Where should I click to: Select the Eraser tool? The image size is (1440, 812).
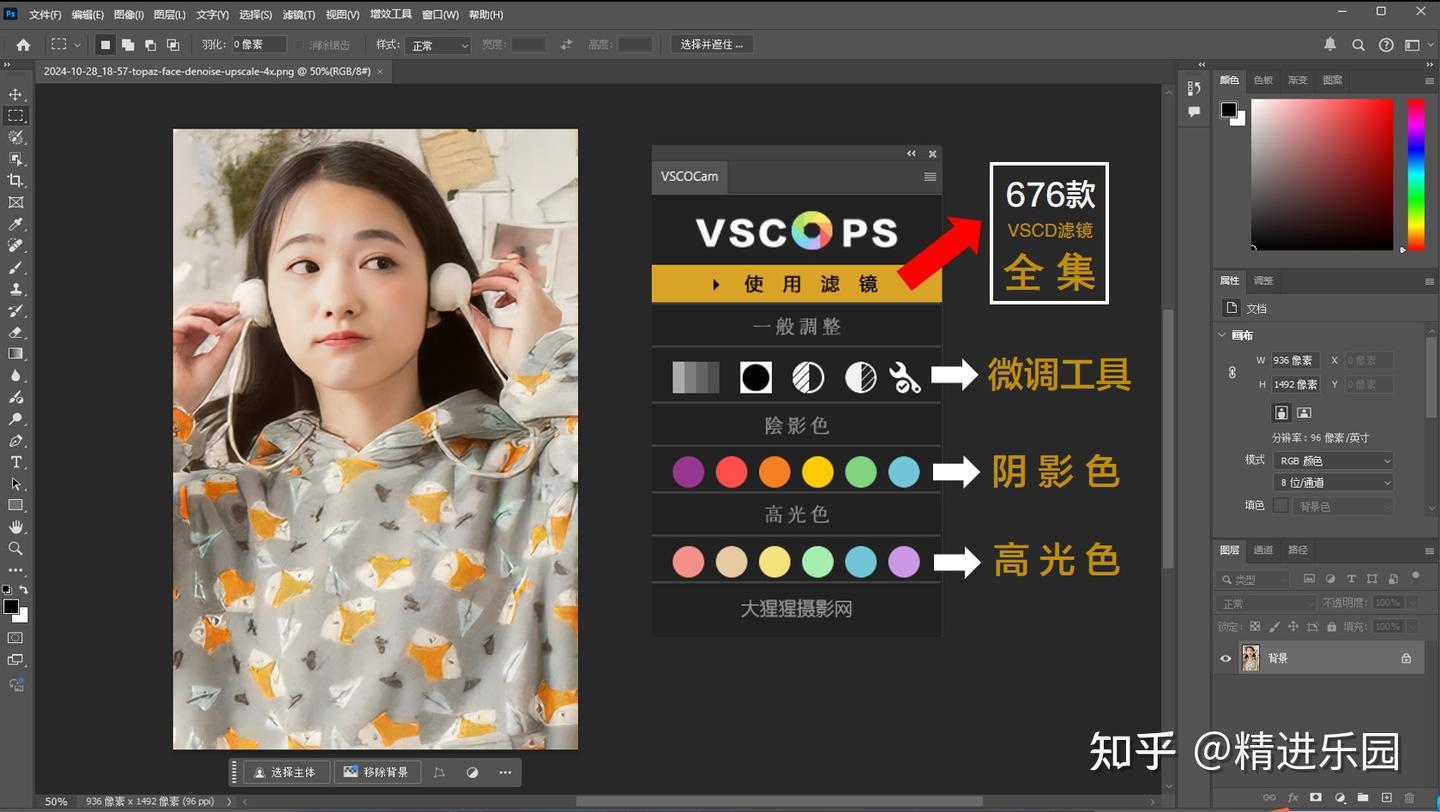point(15,332)
